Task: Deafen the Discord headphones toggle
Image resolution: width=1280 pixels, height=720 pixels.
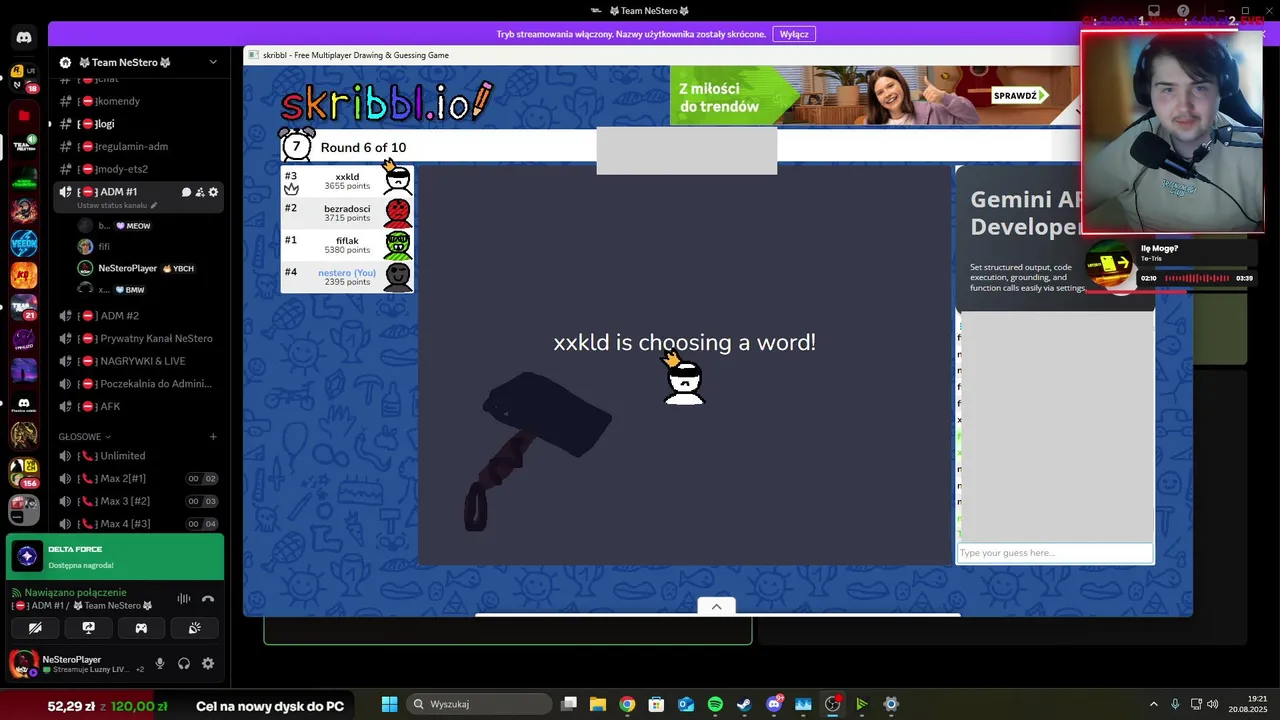Action: 184,663
